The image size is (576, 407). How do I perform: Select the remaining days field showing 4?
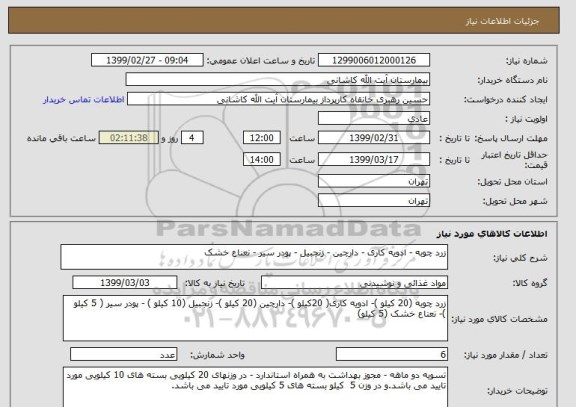(192, 138)
